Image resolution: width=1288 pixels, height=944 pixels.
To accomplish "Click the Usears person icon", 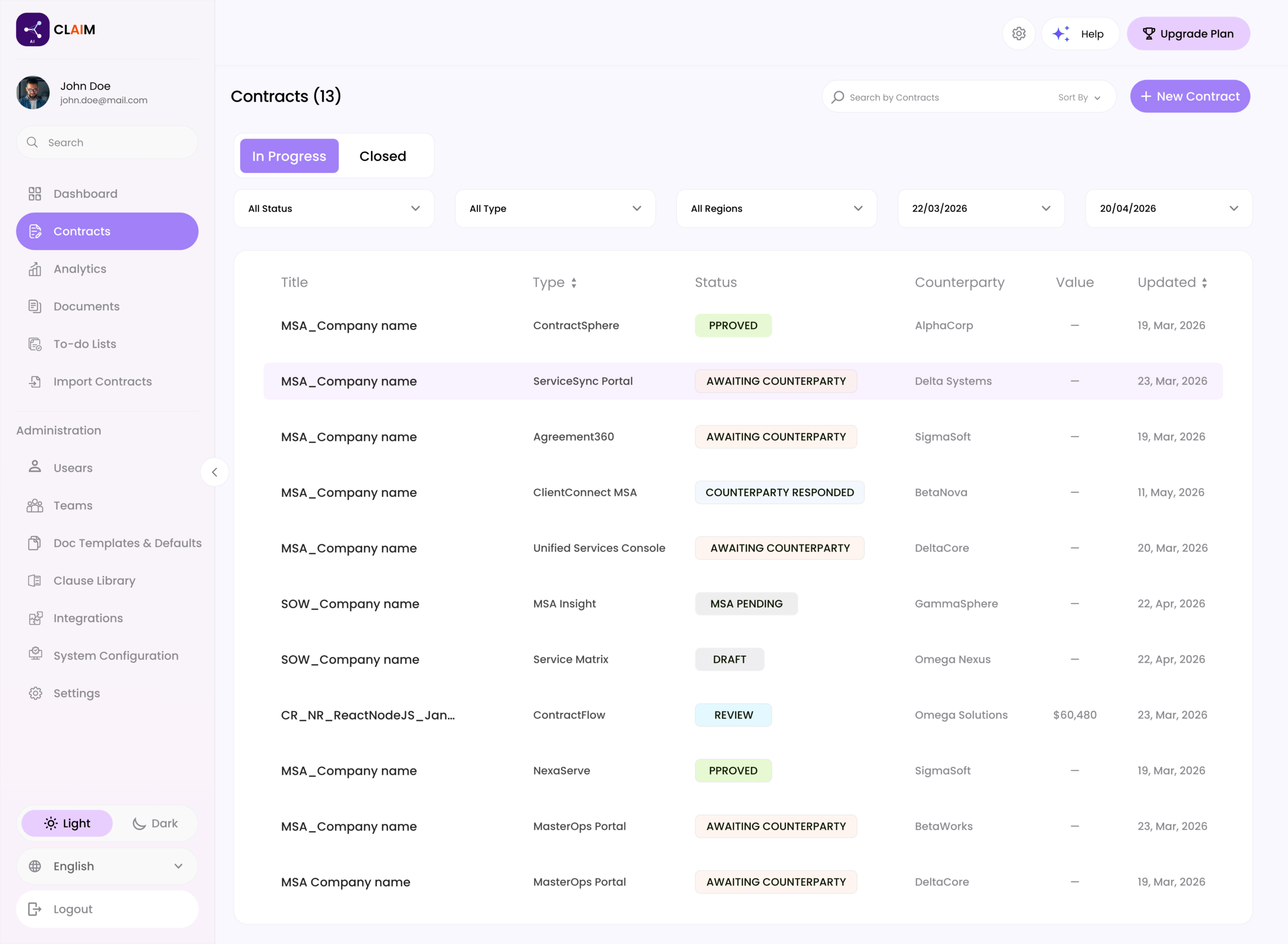I will click(35, 467).
